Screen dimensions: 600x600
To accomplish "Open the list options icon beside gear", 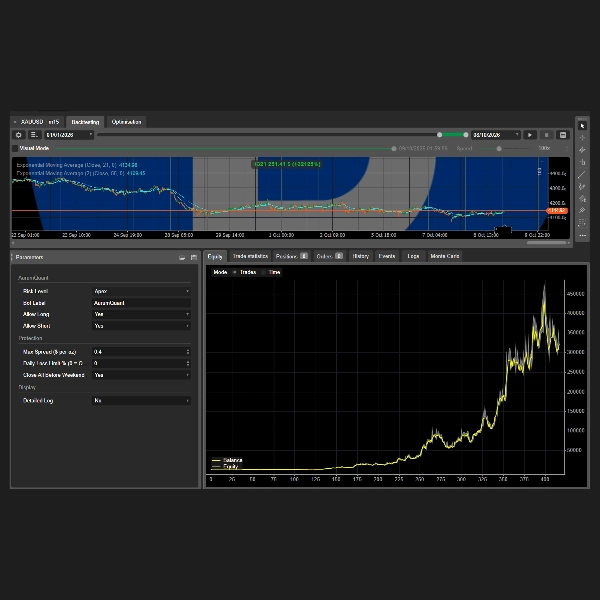I will [x=34, y=135].
